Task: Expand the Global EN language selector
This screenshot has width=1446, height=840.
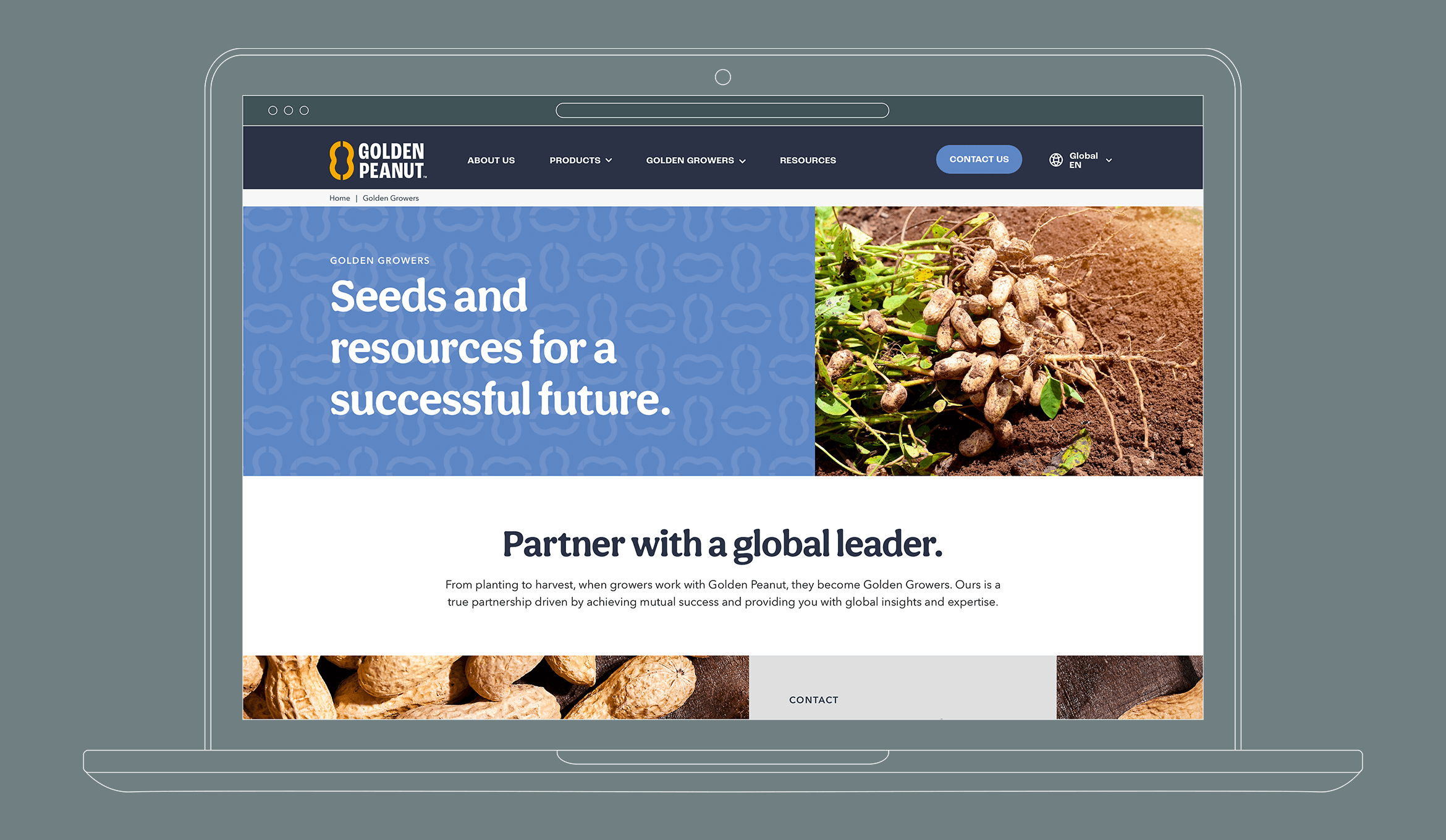Action: tap(1085, 160)
